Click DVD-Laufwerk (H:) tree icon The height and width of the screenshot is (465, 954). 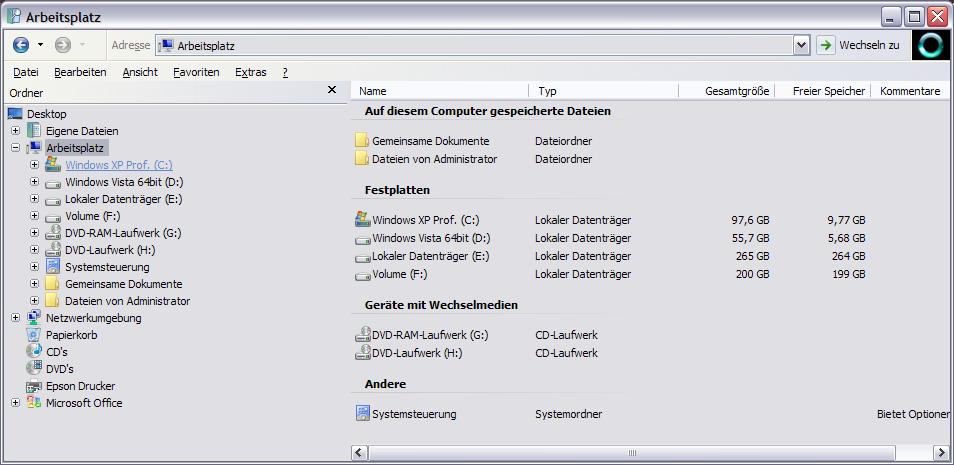53,250
